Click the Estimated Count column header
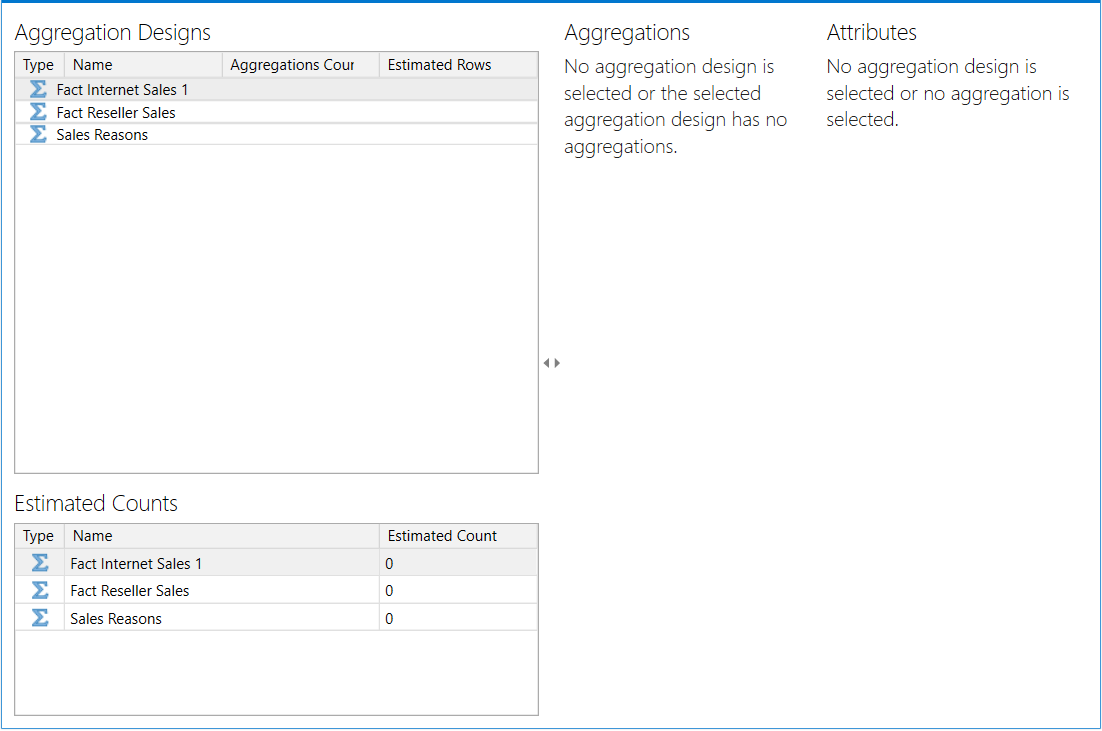This screenshot has height=731, width=1102. point(442,535)
